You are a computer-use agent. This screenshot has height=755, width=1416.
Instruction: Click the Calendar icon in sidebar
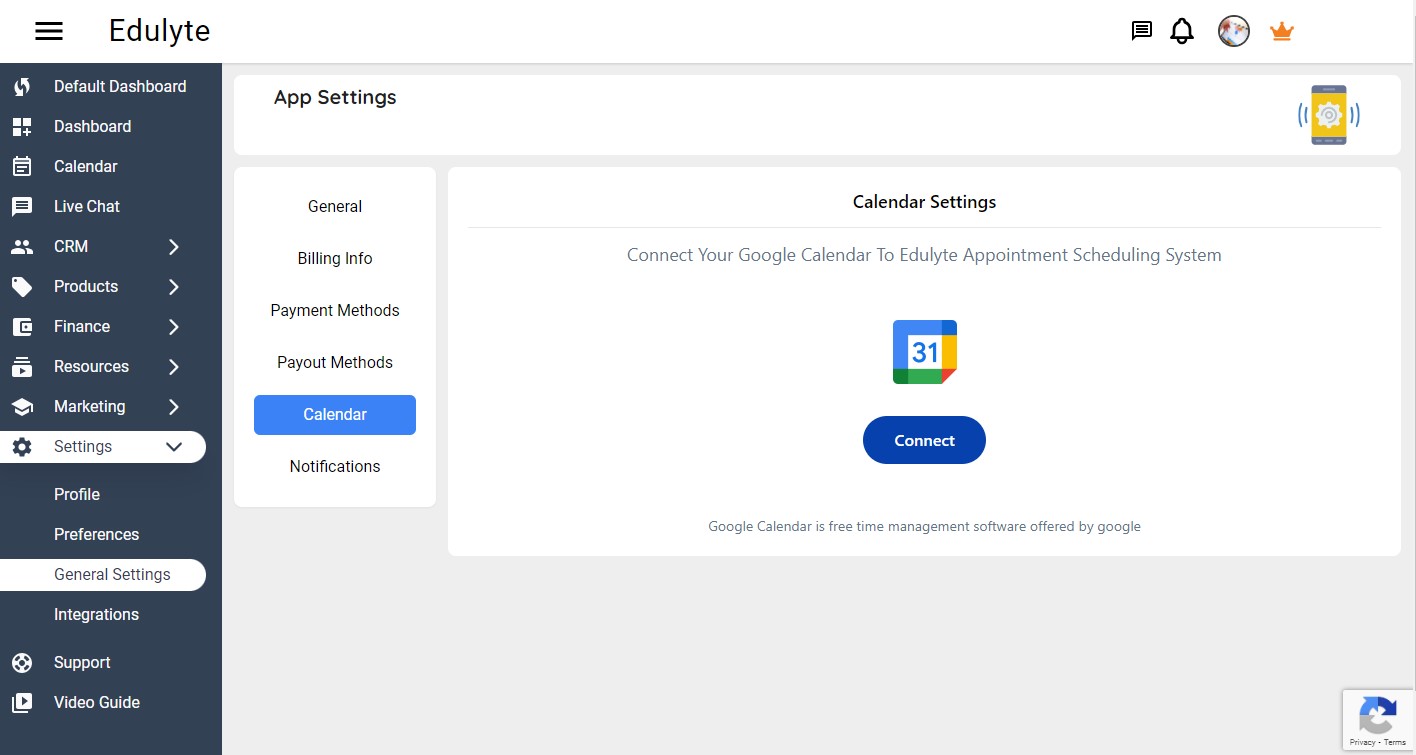coord(22,167)
